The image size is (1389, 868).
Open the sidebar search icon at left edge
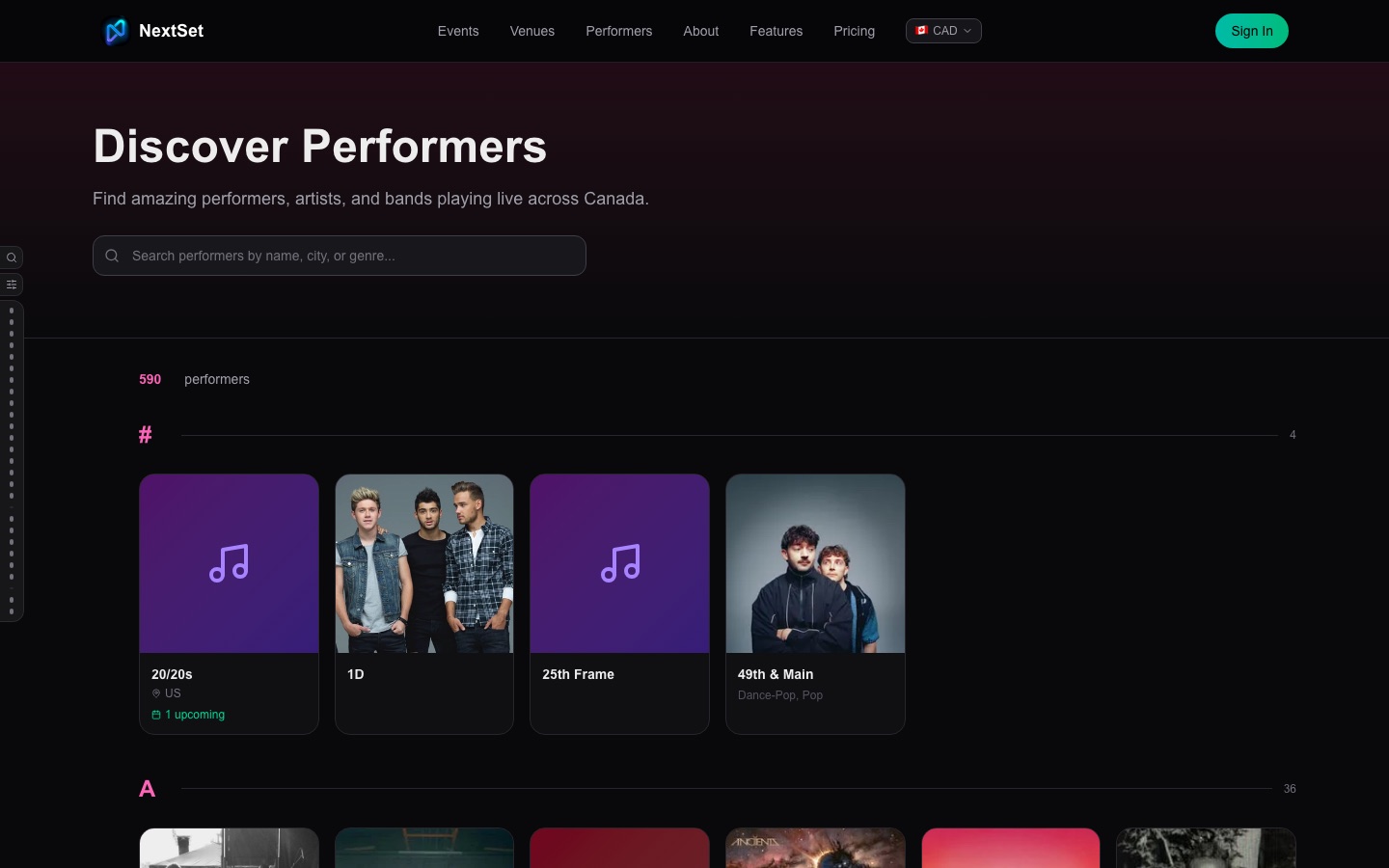(x=12, y=258)
